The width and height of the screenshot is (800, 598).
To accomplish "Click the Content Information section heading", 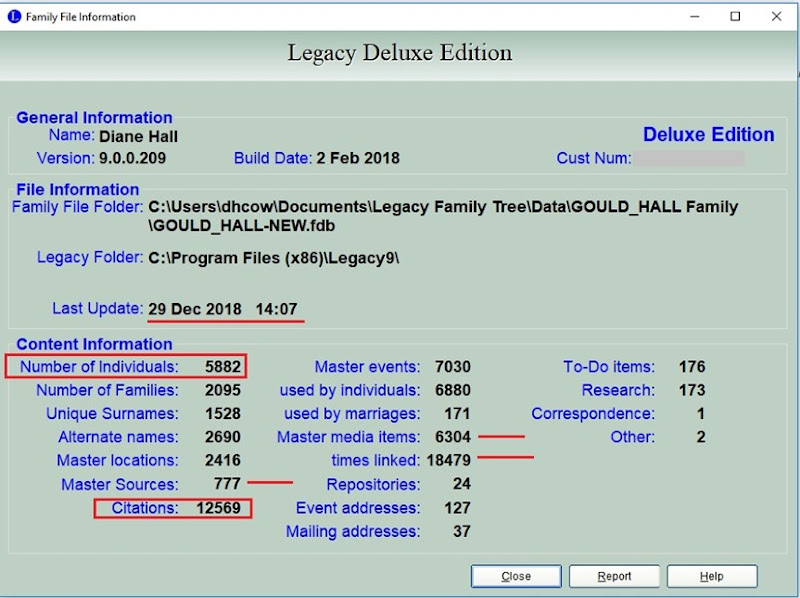I will (x=94, y=344).
